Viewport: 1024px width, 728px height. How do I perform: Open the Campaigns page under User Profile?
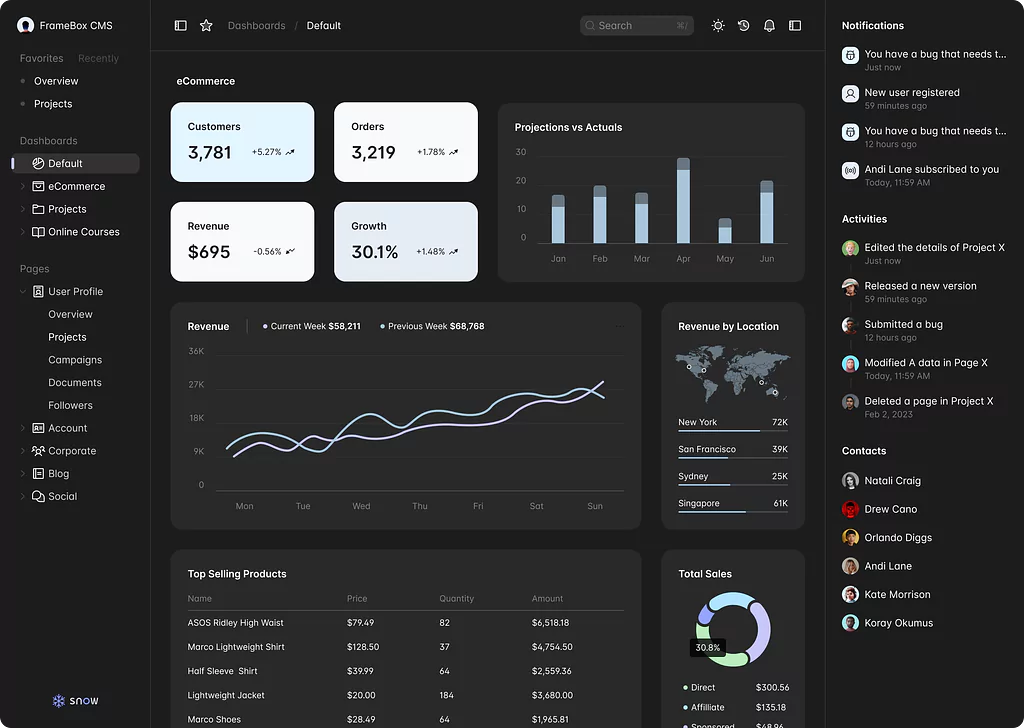(x=75, y=359)
